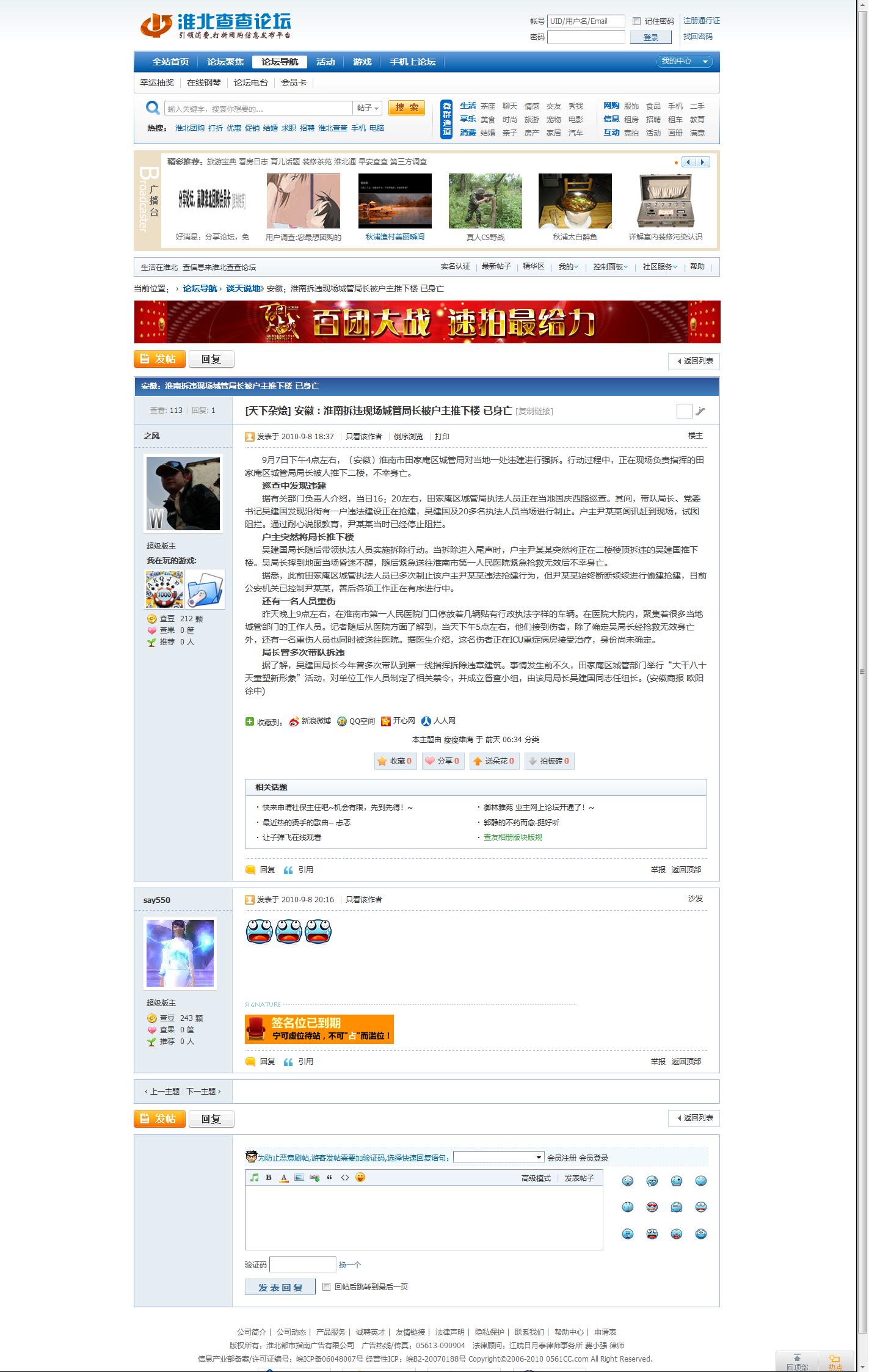This screenshot has height=1372, width=869.
Task: Open the quick reply phrase dropdown
Action: tap(499, 1158)
